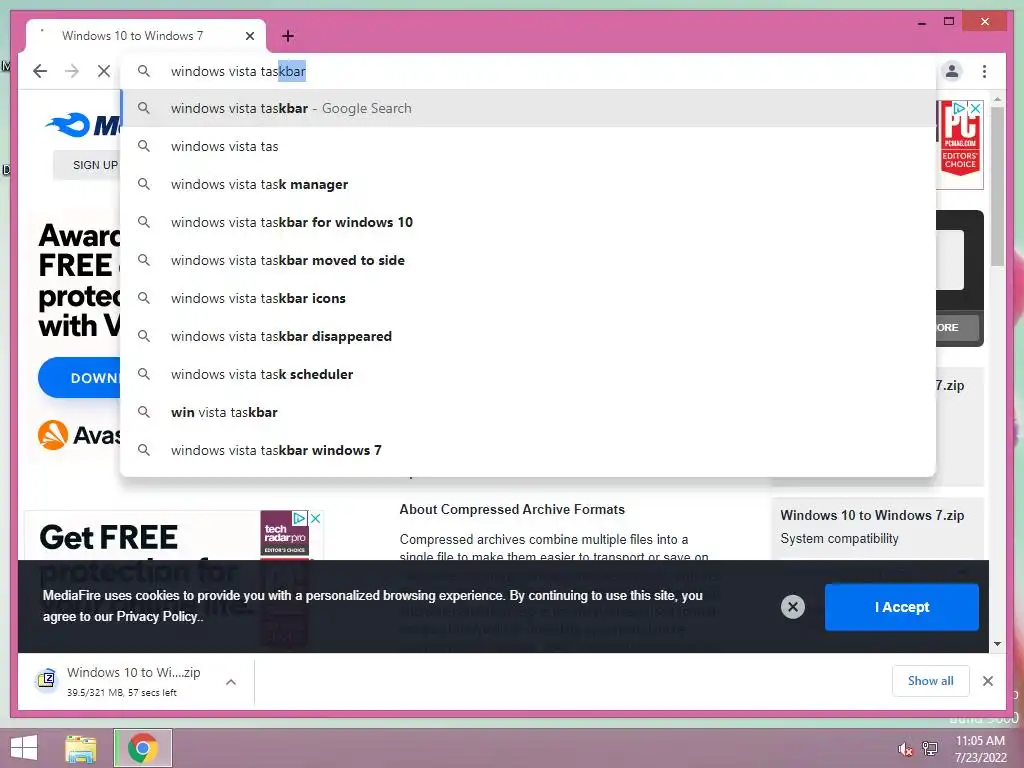Viewport: 1024px width, 768px height.
Task: Click 'About Compressed Archive Formats' heading
Action: (512, 509)
